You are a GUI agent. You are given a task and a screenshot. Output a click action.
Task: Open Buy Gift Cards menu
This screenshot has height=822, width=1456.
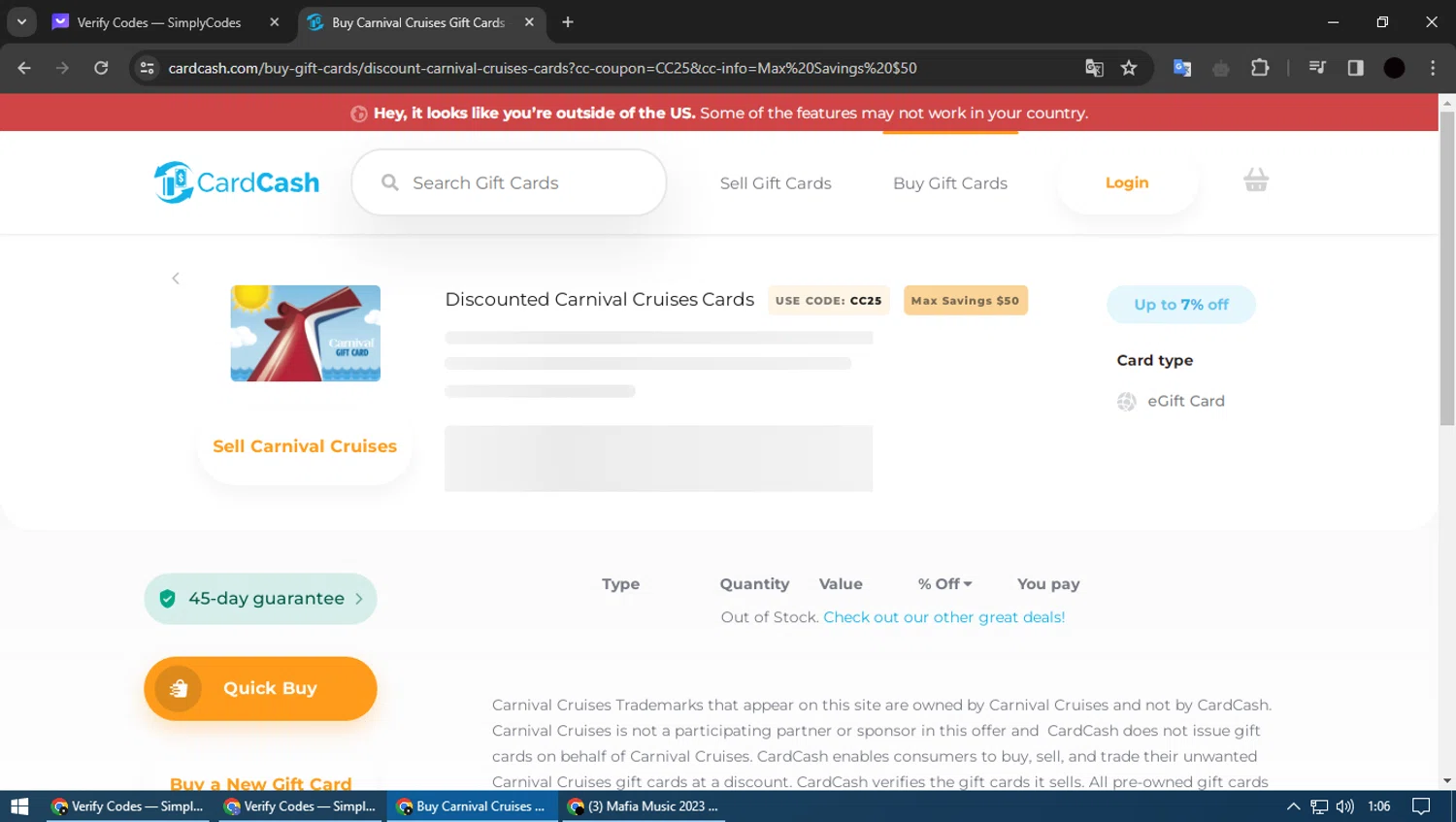click(x=950, y=183)
